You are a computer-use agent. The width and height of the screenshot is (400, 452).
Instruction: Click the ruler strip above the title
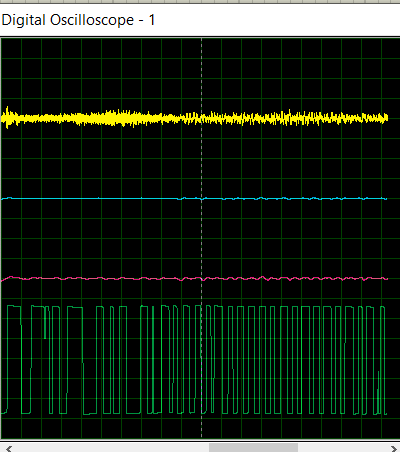tap(200, 2)
